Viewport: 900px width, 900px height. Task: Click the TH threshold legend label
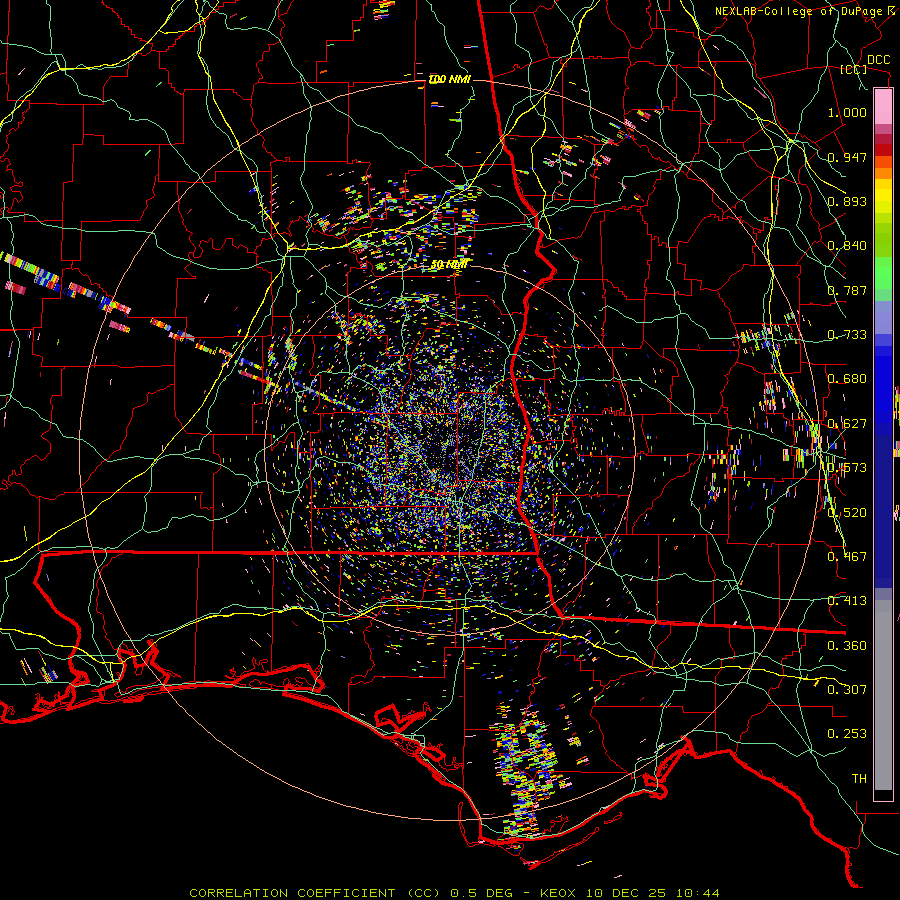[x=859, y=779]
